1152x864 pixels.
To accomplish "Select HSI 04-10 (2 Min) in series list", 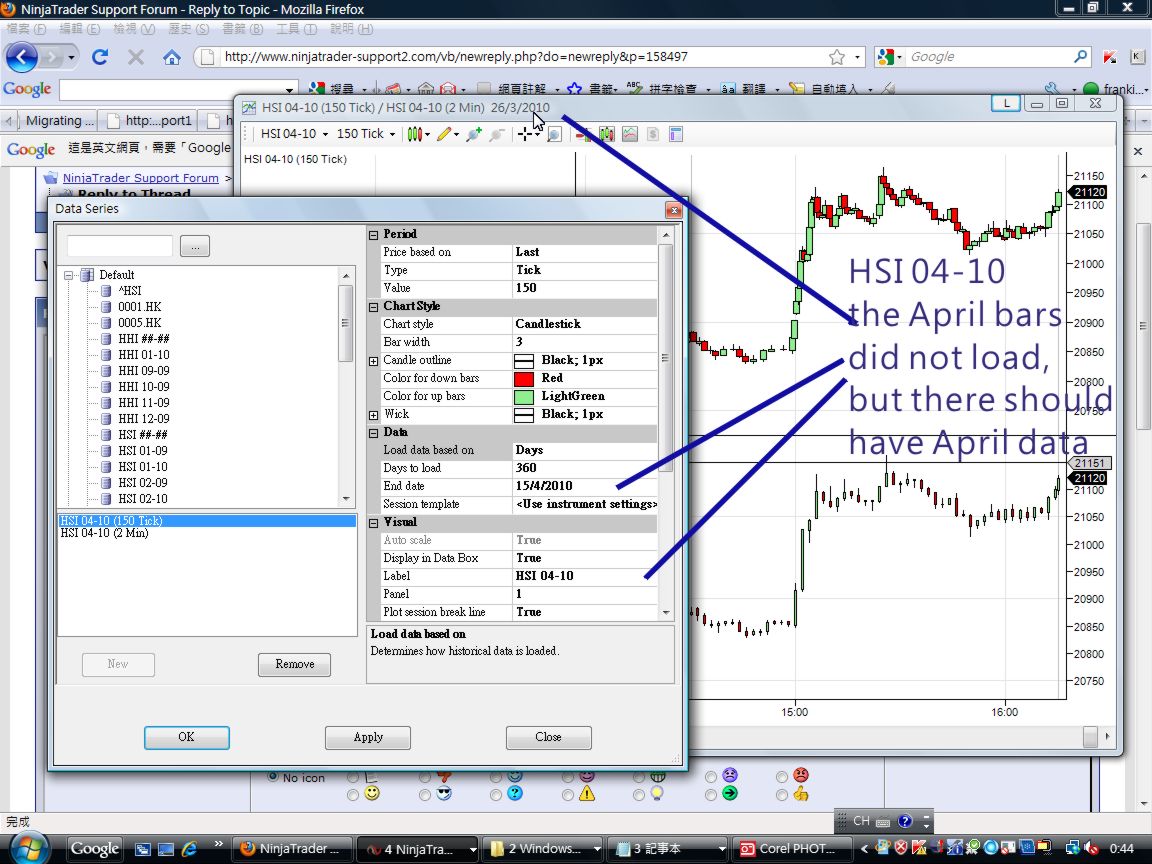I will point(104,533).
